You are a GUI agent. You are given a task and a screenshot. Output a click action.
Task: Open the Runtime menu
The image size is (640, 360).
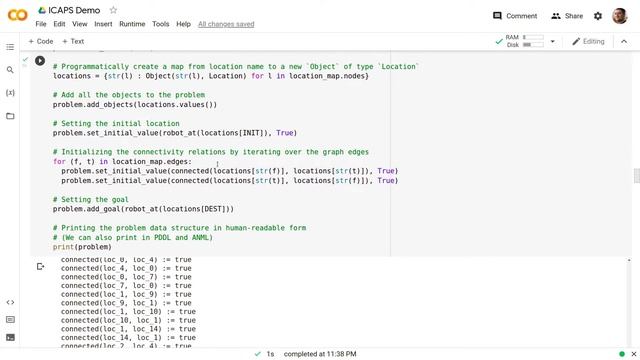click(x=132, y=24)
